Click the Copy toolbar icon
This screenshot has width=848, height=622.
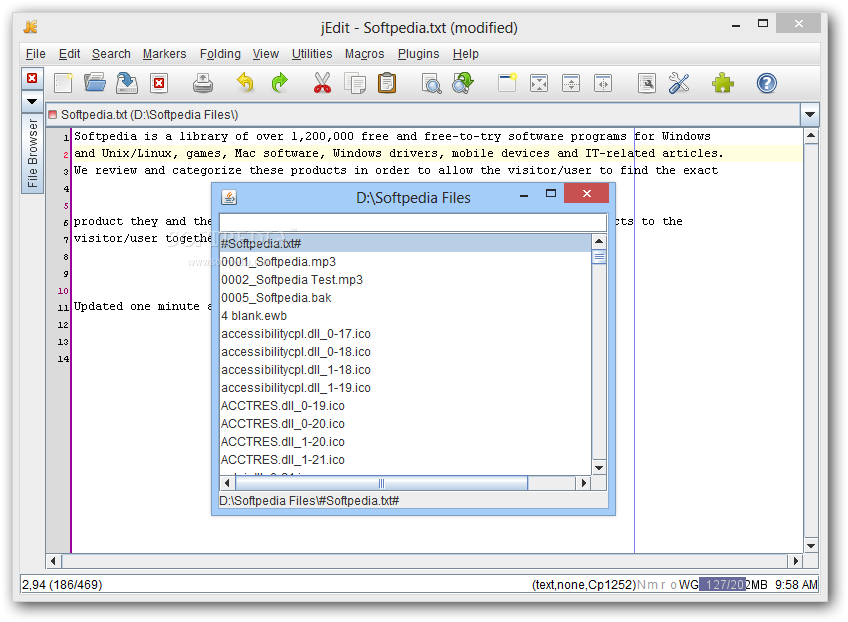[x=355, y=83]
